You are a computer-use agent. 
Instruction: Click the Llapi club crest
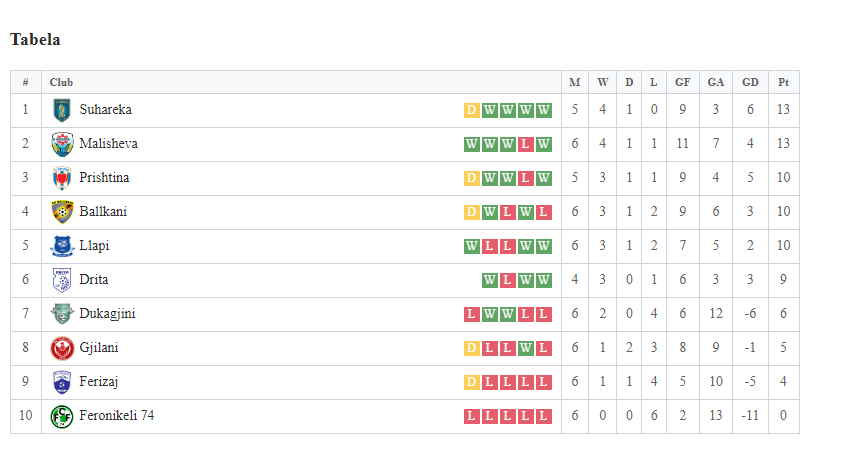[x=62, y=246]
